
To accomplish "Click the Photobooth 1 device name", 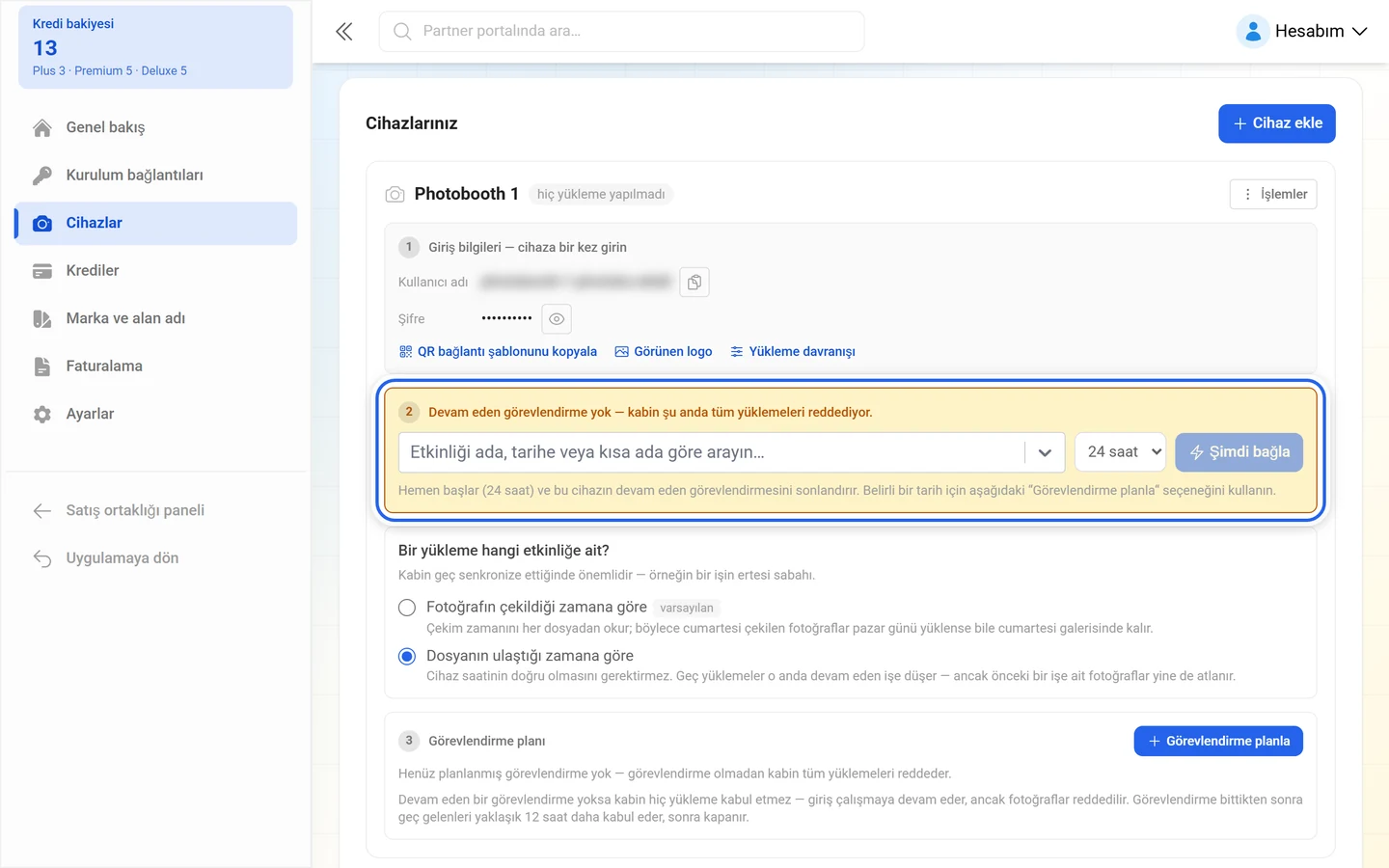I will [467, 194].
